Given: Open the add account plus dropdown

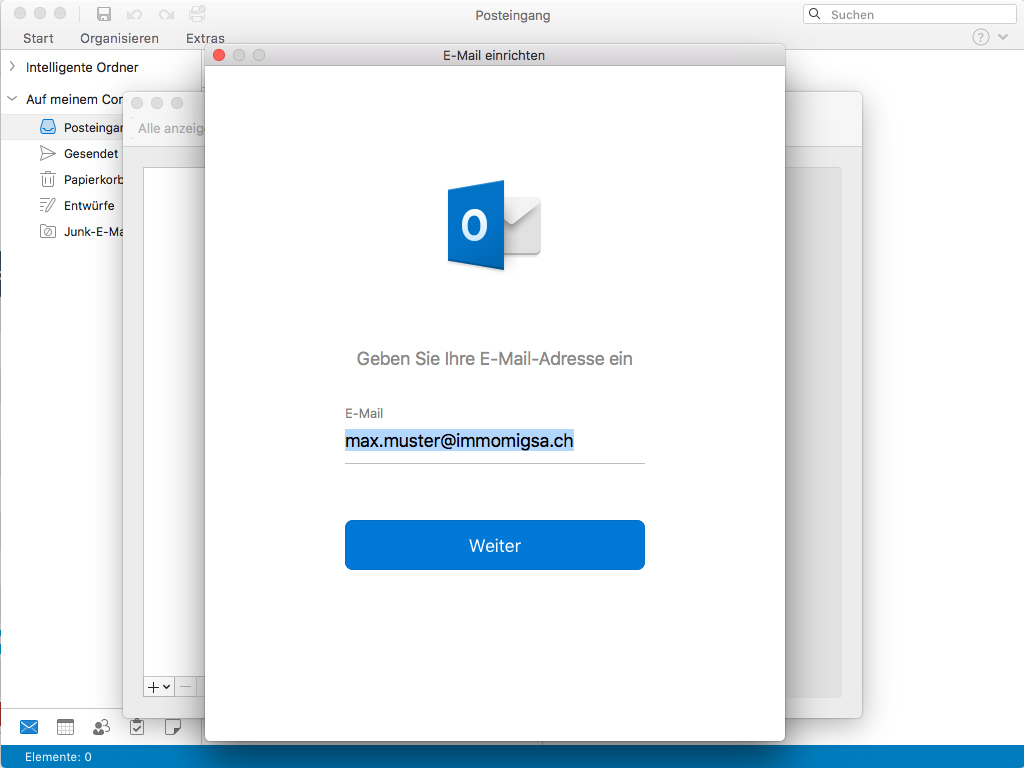Looking at the screenshot, I should pos(159,687).
